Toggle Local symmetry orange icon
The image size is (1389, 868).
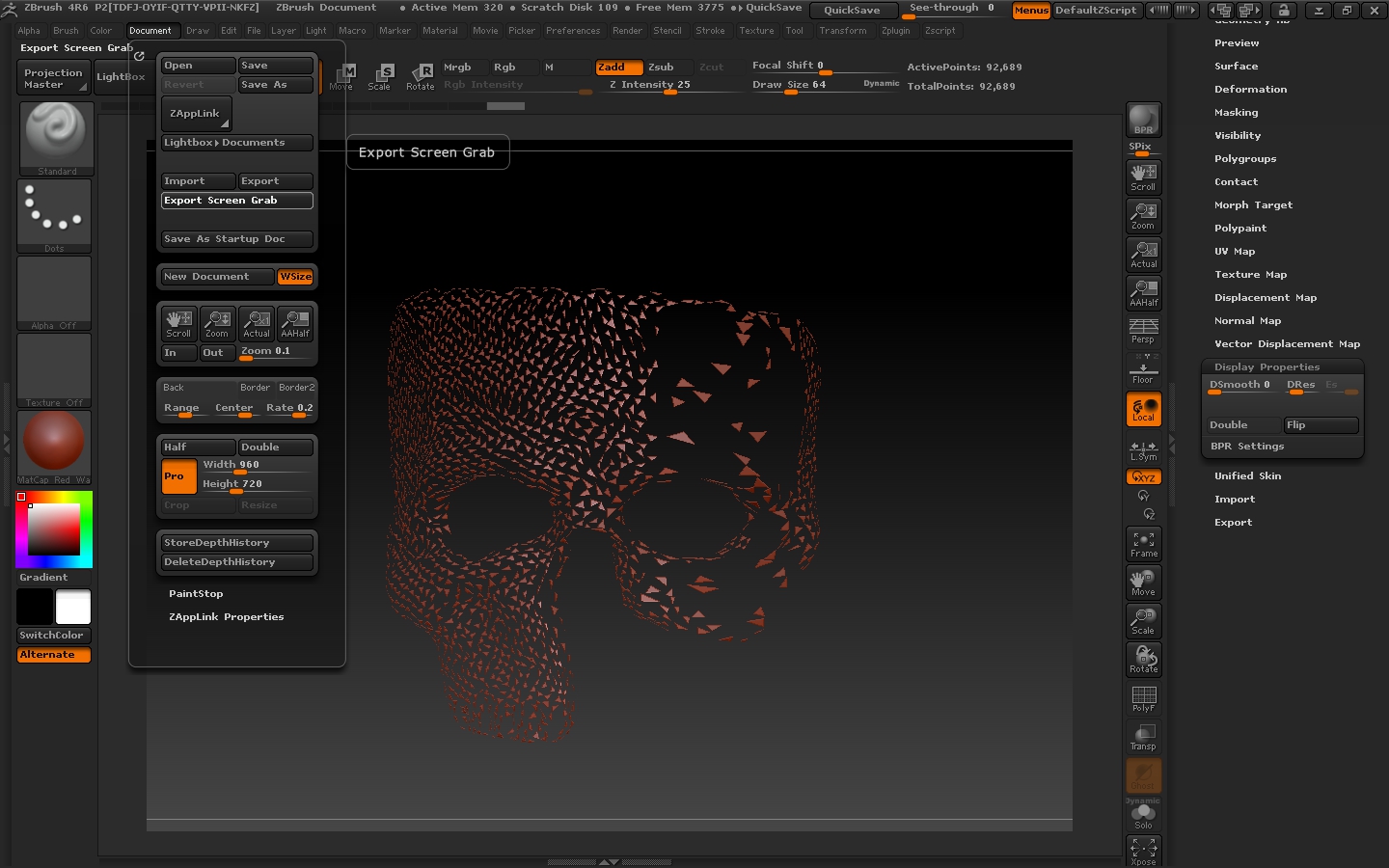pyautogui.click(x=1143, y=409)
